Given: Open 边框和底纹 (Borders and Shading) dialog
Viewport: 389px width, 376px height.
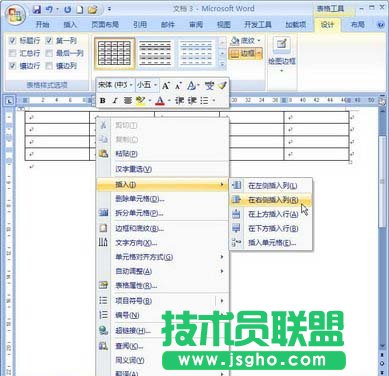Looking at the screenshot, I should 162,228.
